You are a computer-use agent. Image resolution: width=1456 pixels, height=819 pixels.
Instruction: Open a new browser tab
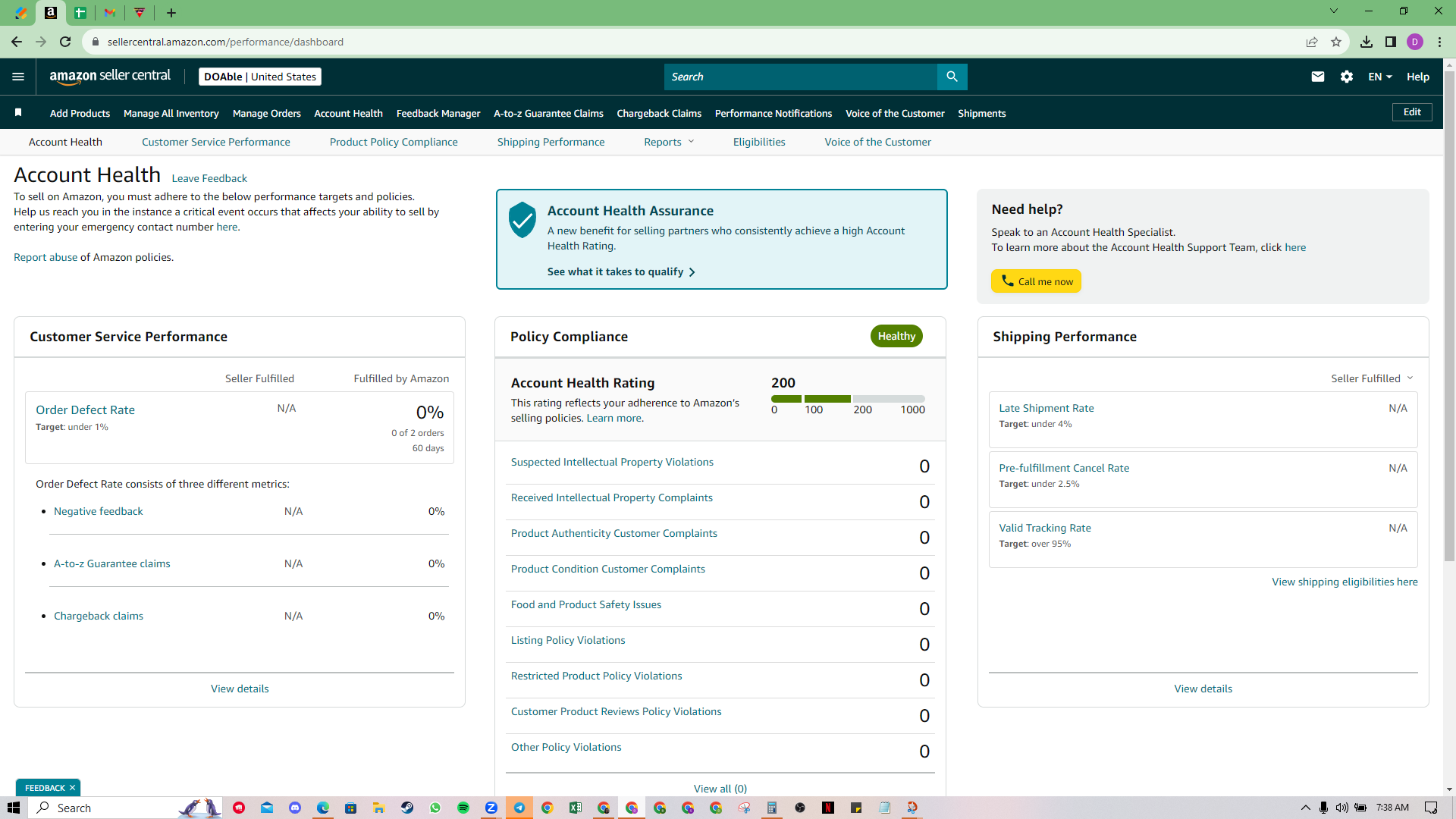pos(171,13)
